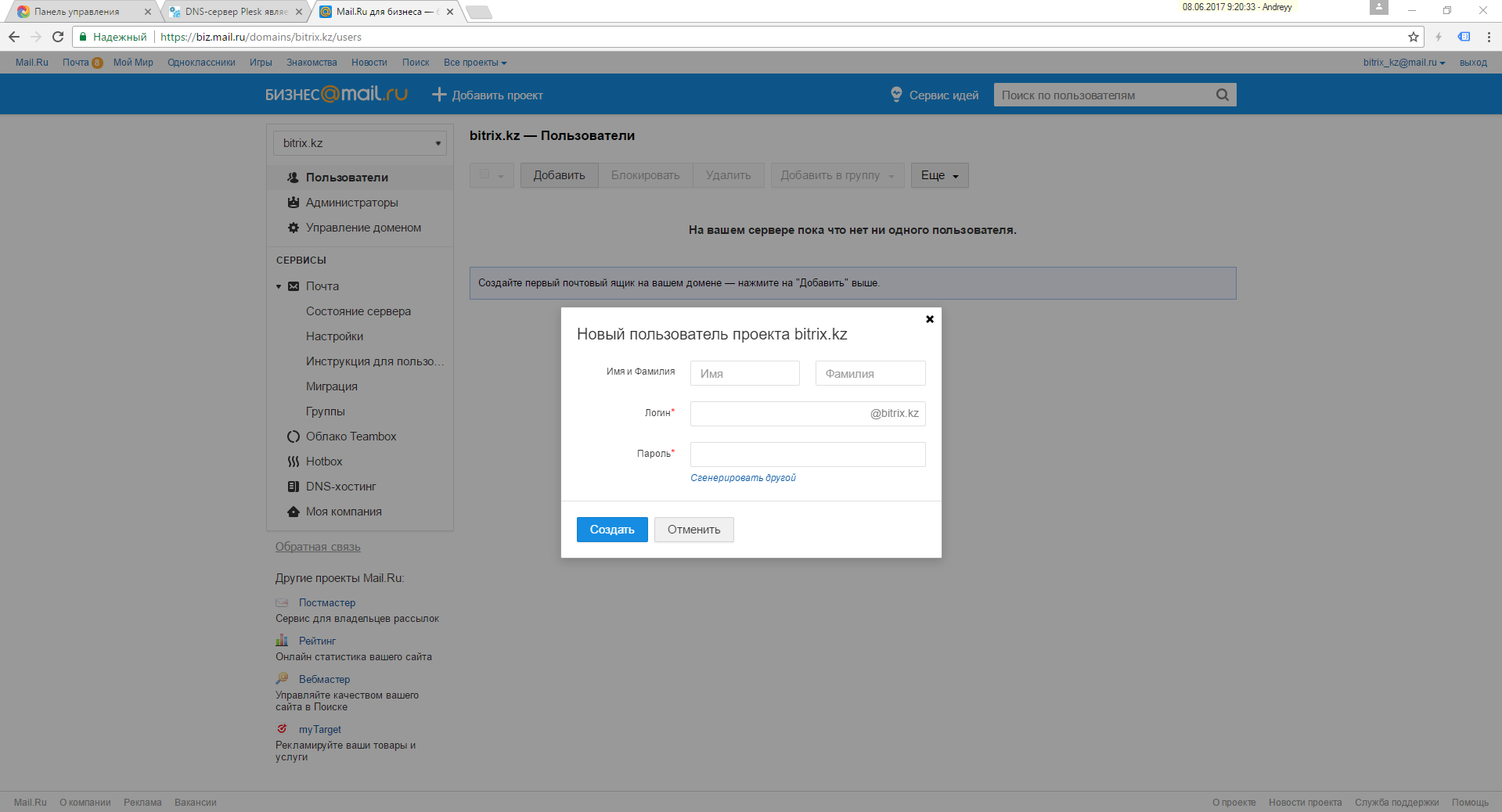Click the Имя first name field

click(745, 373)
